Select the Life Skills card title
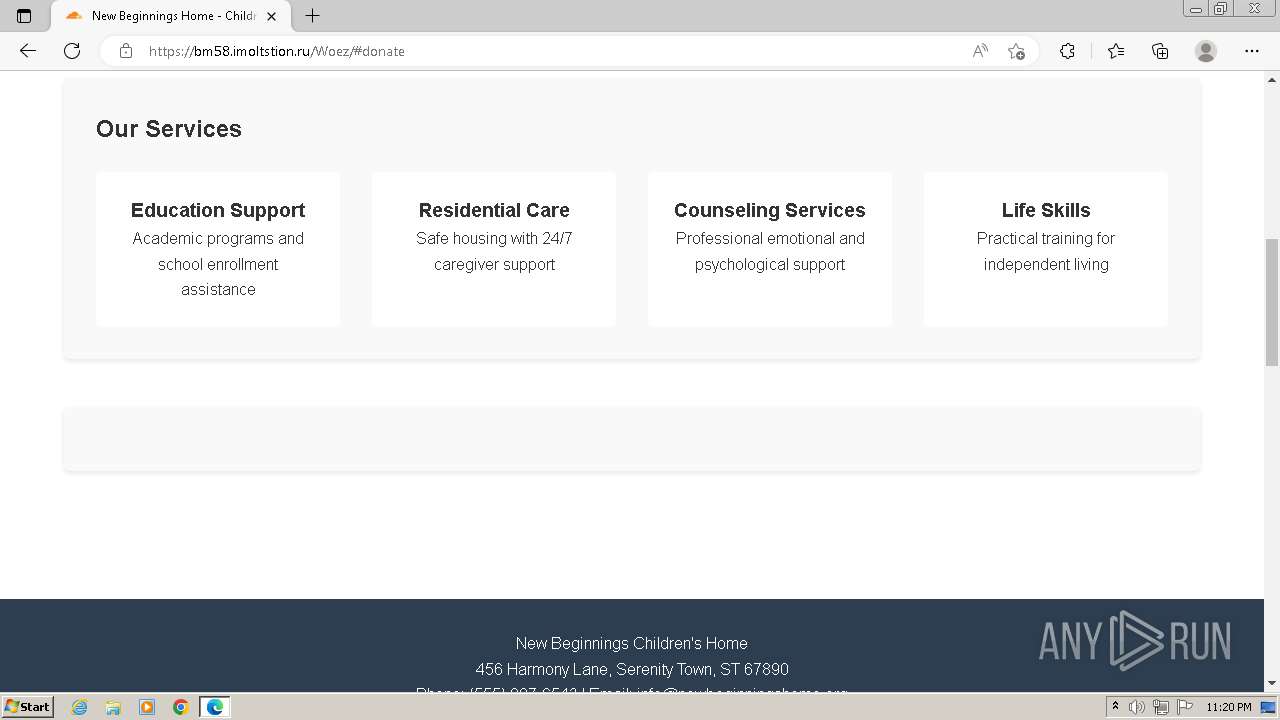The image size is (1280, 720). [x=1046, y=210]
